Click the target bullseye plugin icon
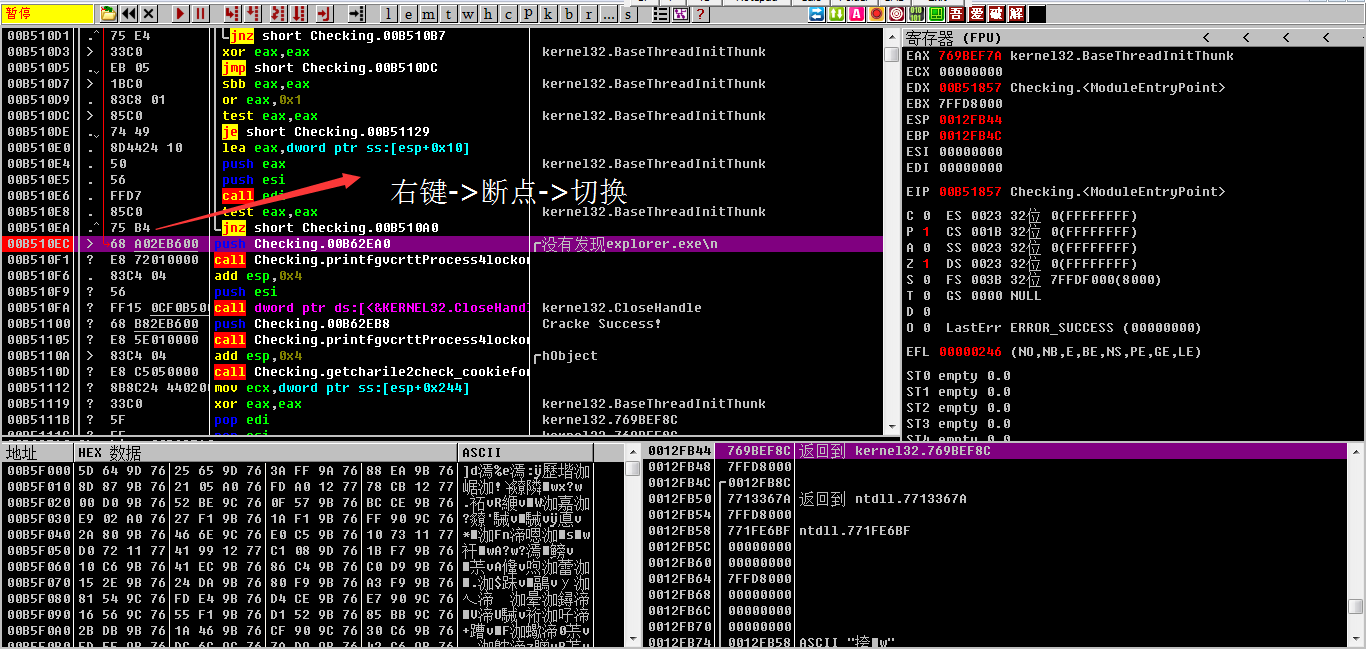 pyautogui.click(x=896, y=14)
